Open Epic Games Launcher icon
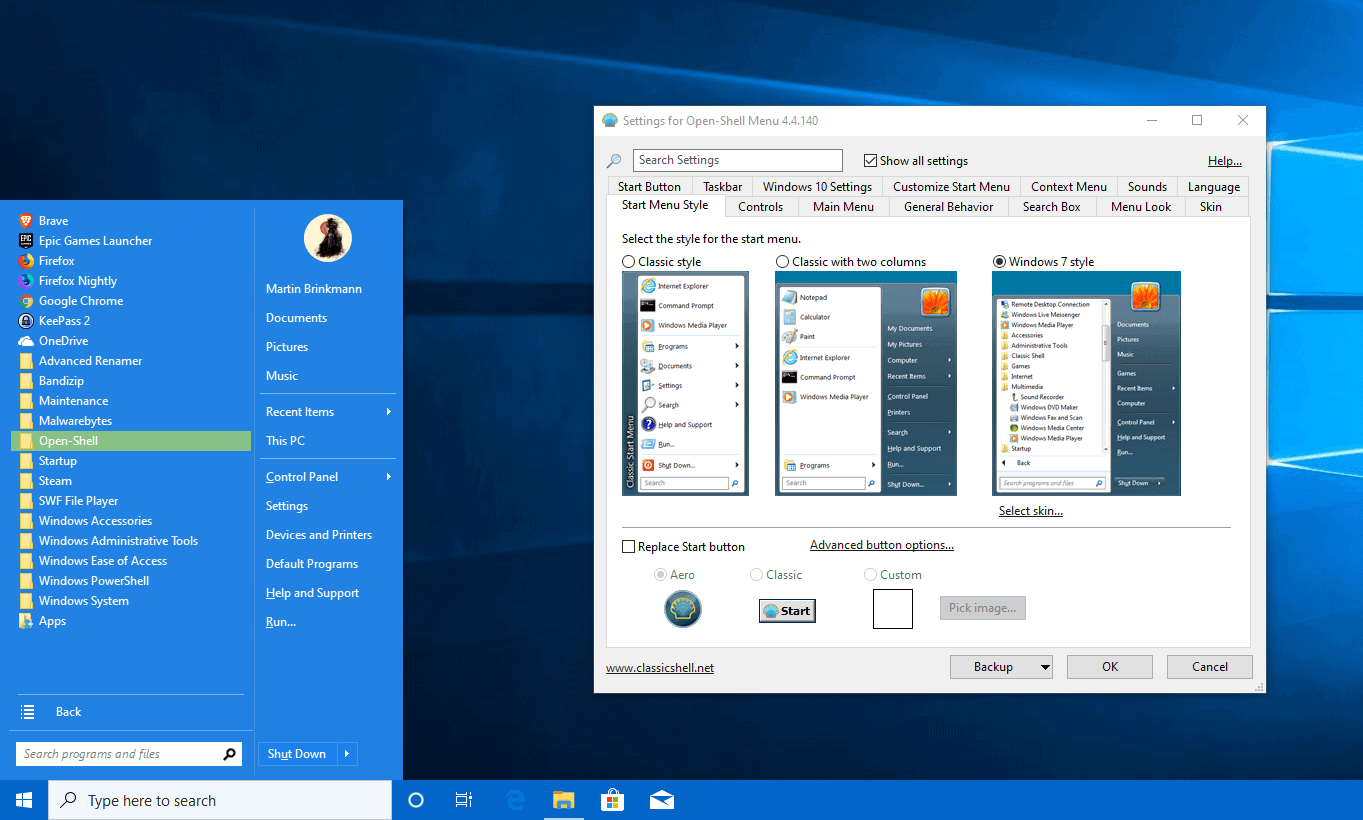The height and width of the screenshot is (820, 1363). click(27, 241)
